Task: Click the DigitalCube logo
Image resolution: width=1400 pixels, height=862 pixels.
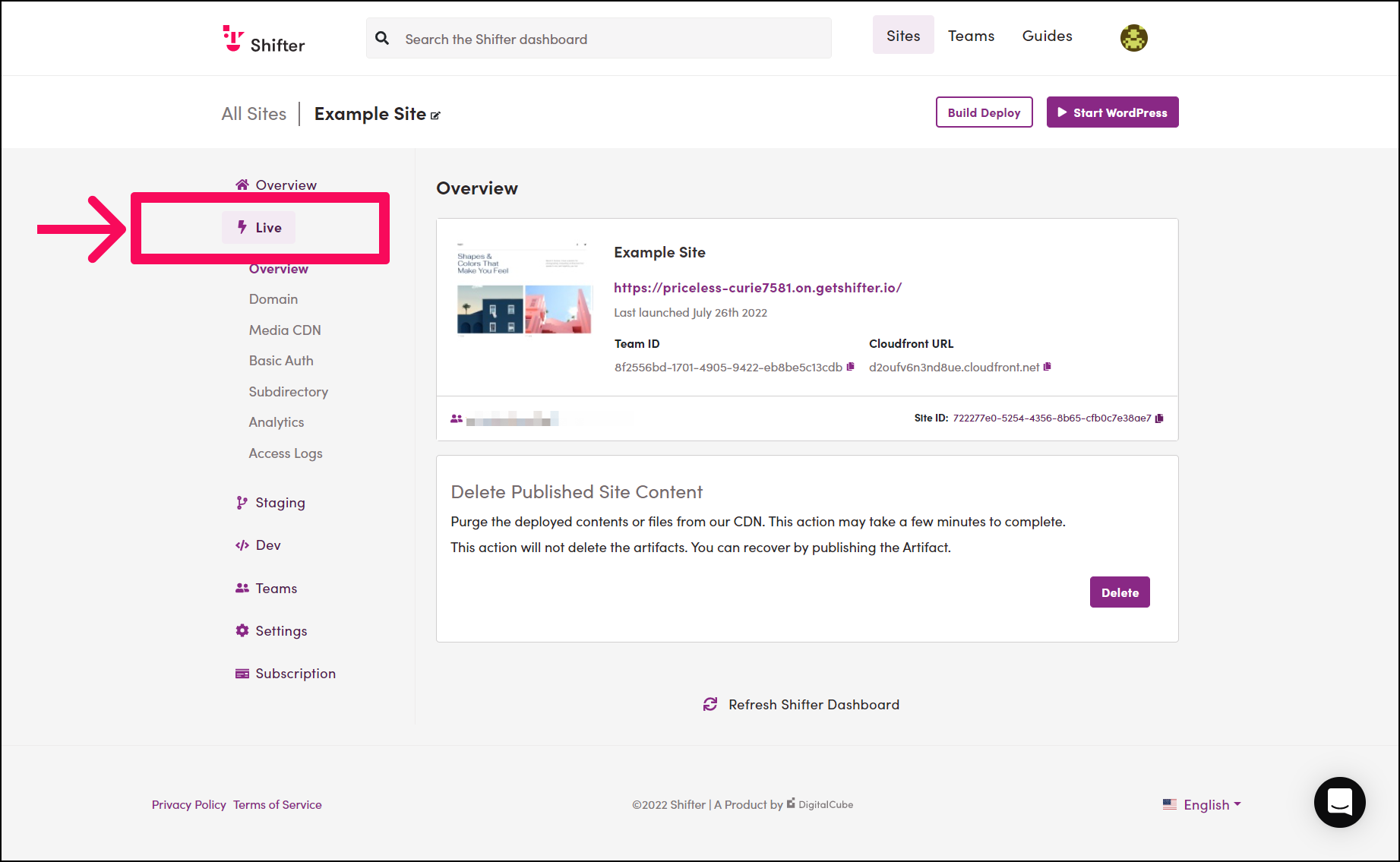Action: point(820,804)
